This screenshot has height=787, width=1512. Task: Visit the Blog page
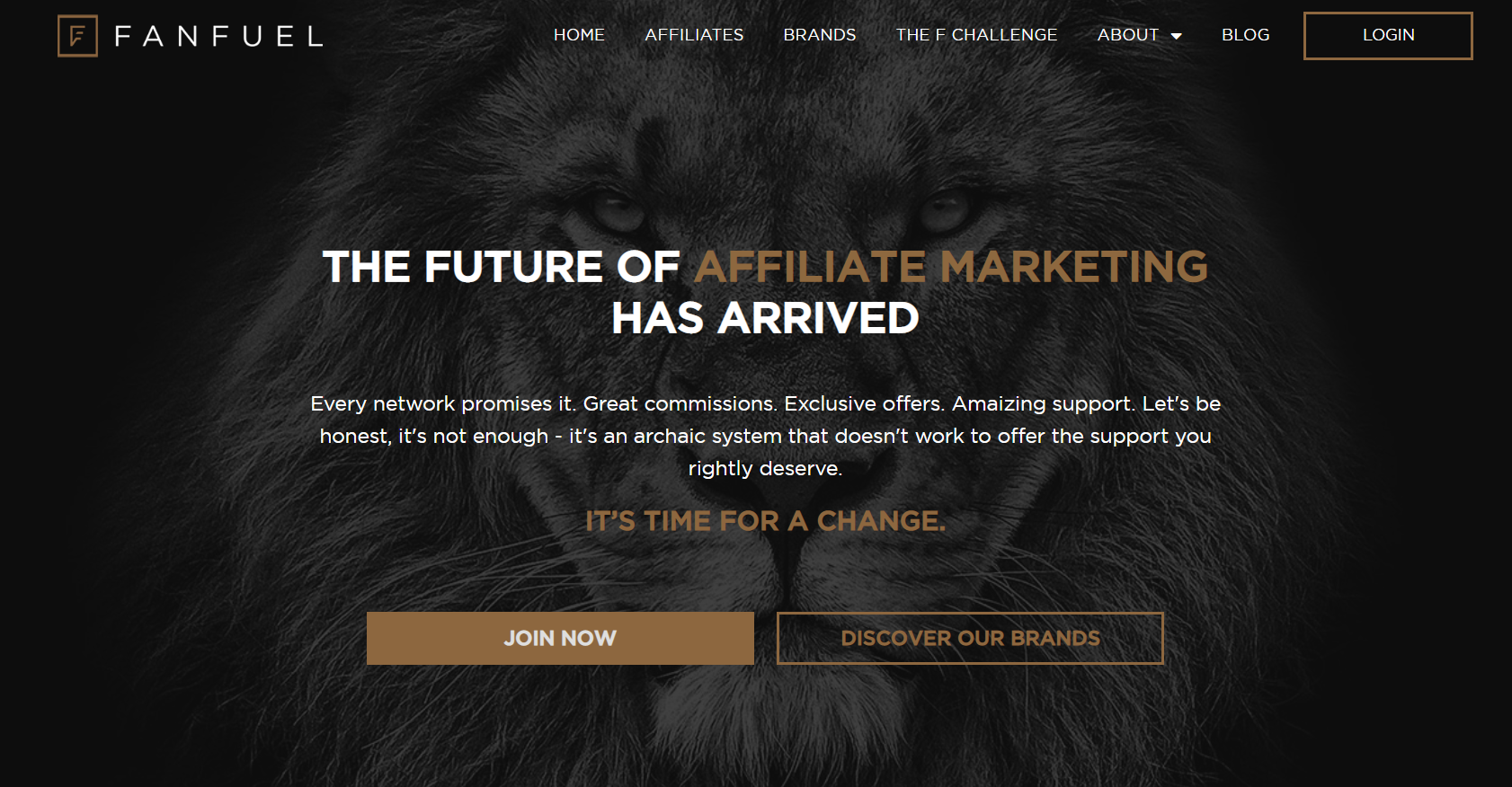[x=1245, y=35]
